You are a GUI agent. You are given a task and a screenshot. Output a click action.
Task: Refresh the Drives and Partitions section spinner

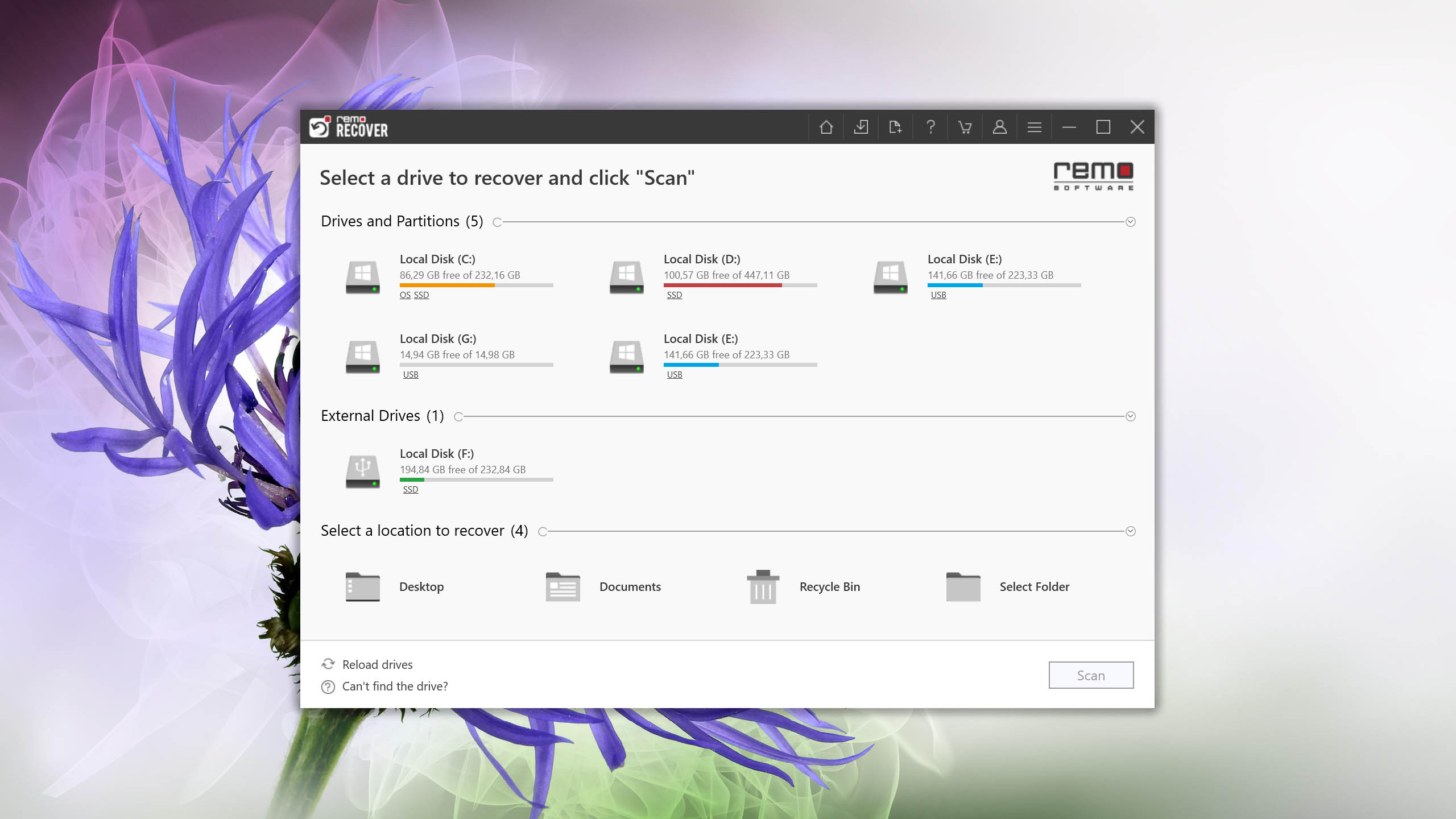pos(497,222)
